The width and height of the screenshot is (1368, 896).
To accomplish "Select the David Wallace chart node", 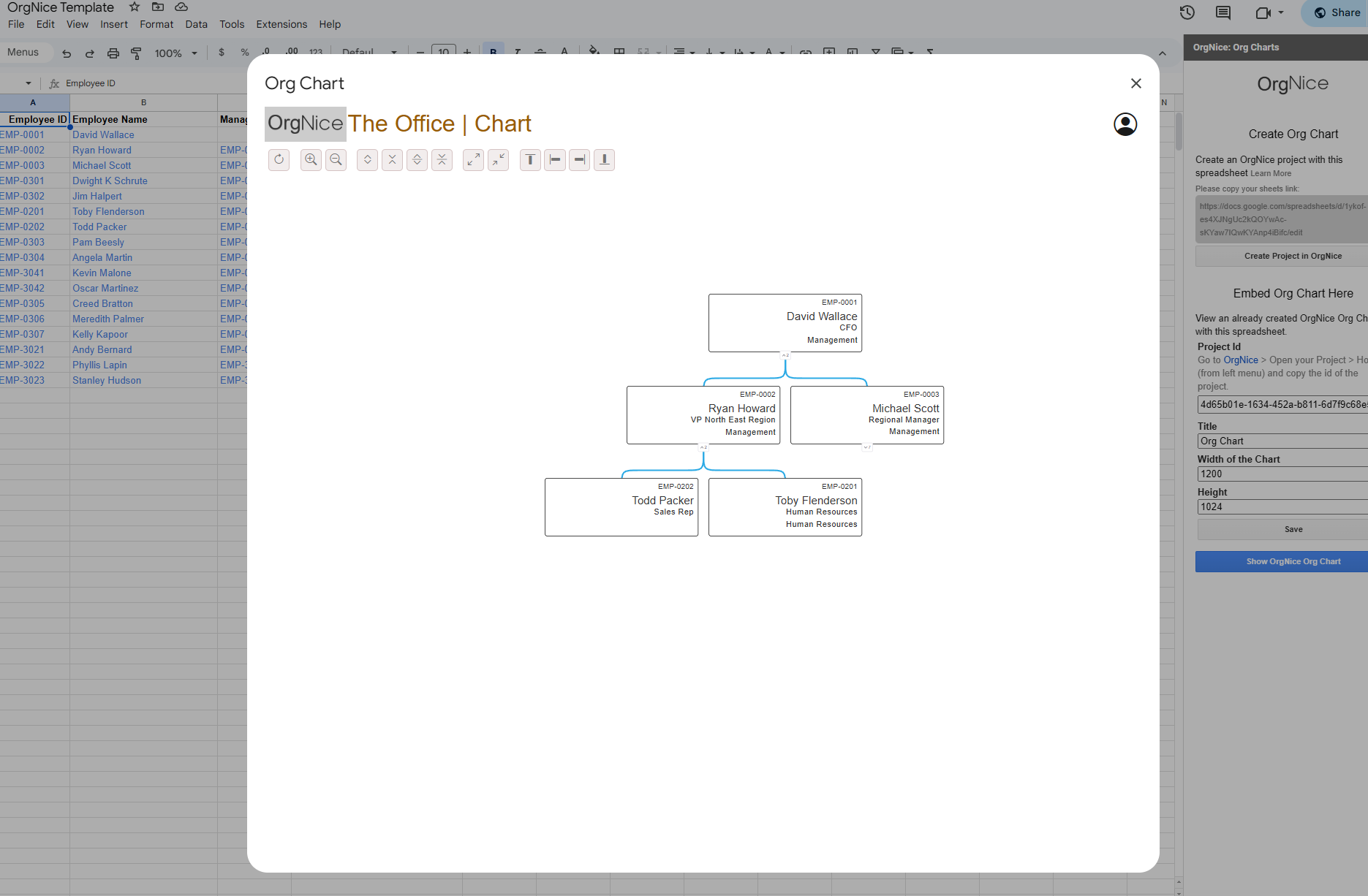I will point(785,323).
